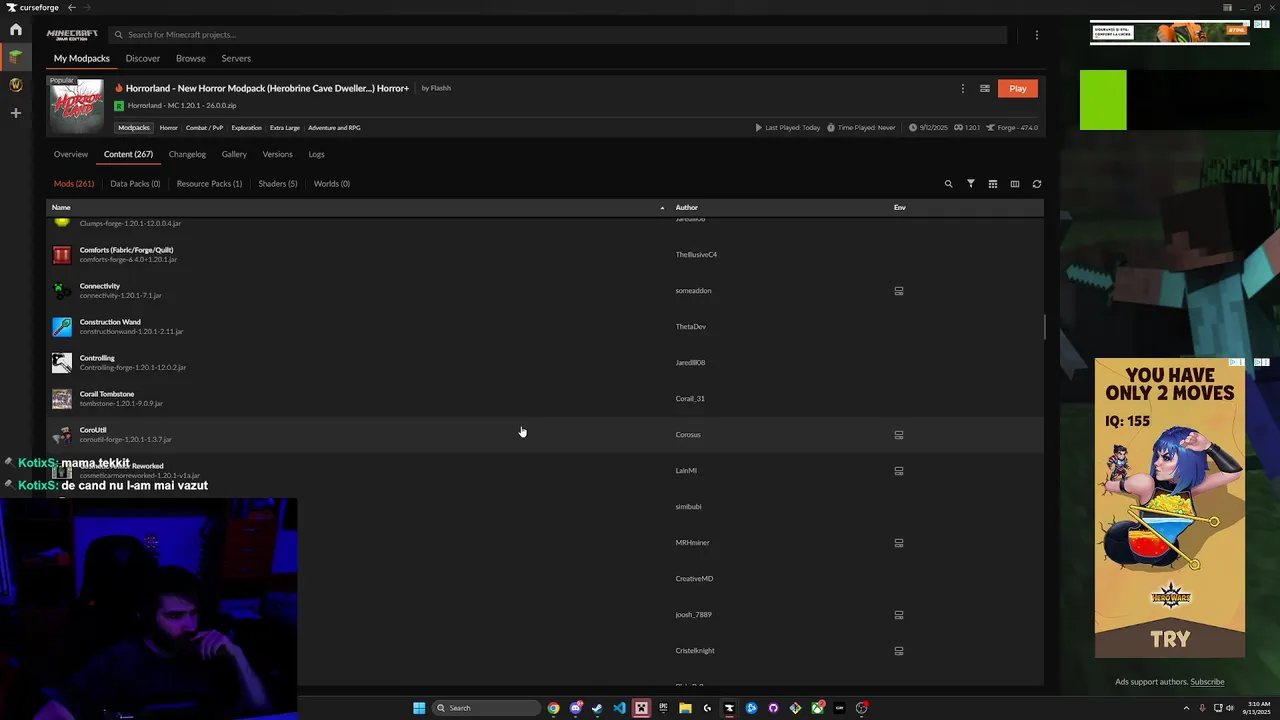Open the app's three-dot menu beside search bar
This screenshot has width=1280, height=720.
click(x=1037, y=35)
